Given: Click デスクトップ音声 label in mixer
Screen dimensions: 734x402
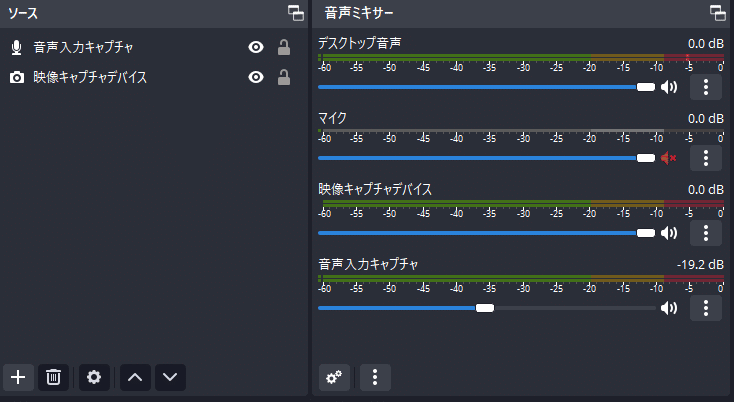Looking at the screenshot, I should (360, 44).
